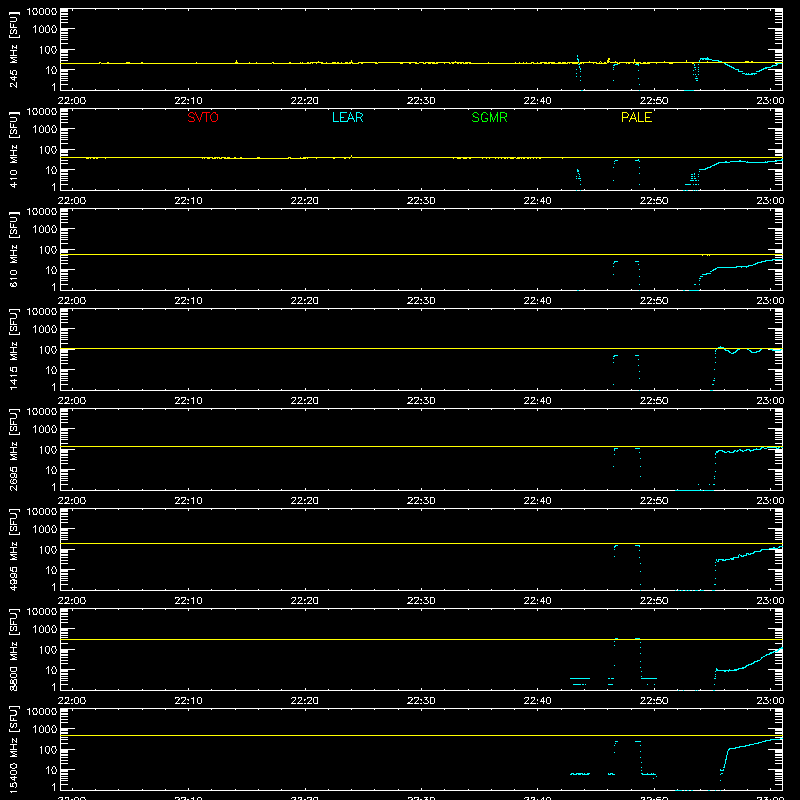Click the 10000 y-axis label on 15400 MHz plot
The height and width of the screenshot is (800, 800).
tap(42, 712)
